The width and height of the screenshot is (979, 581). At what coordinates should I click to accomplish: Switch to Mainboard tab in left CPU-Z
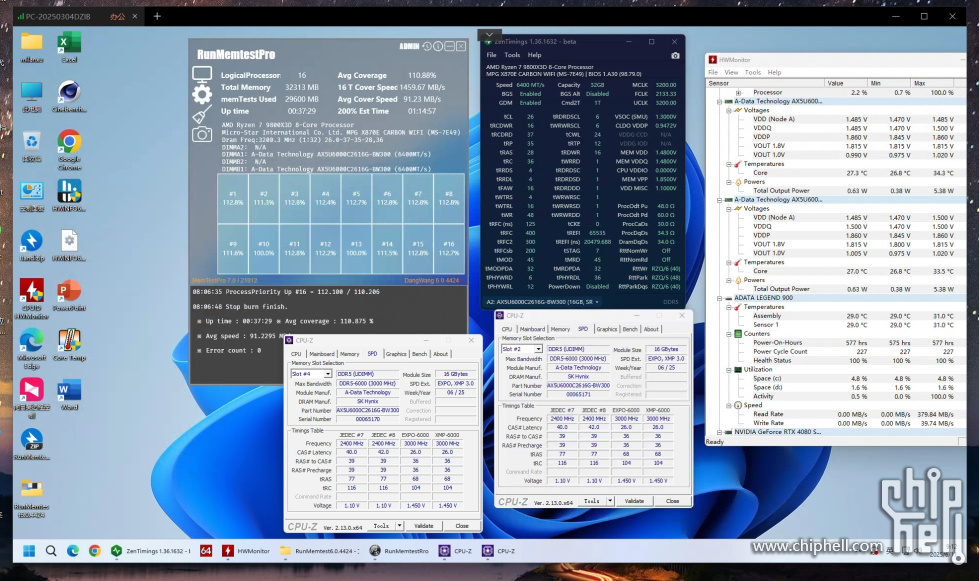click(x=322, y=354)
